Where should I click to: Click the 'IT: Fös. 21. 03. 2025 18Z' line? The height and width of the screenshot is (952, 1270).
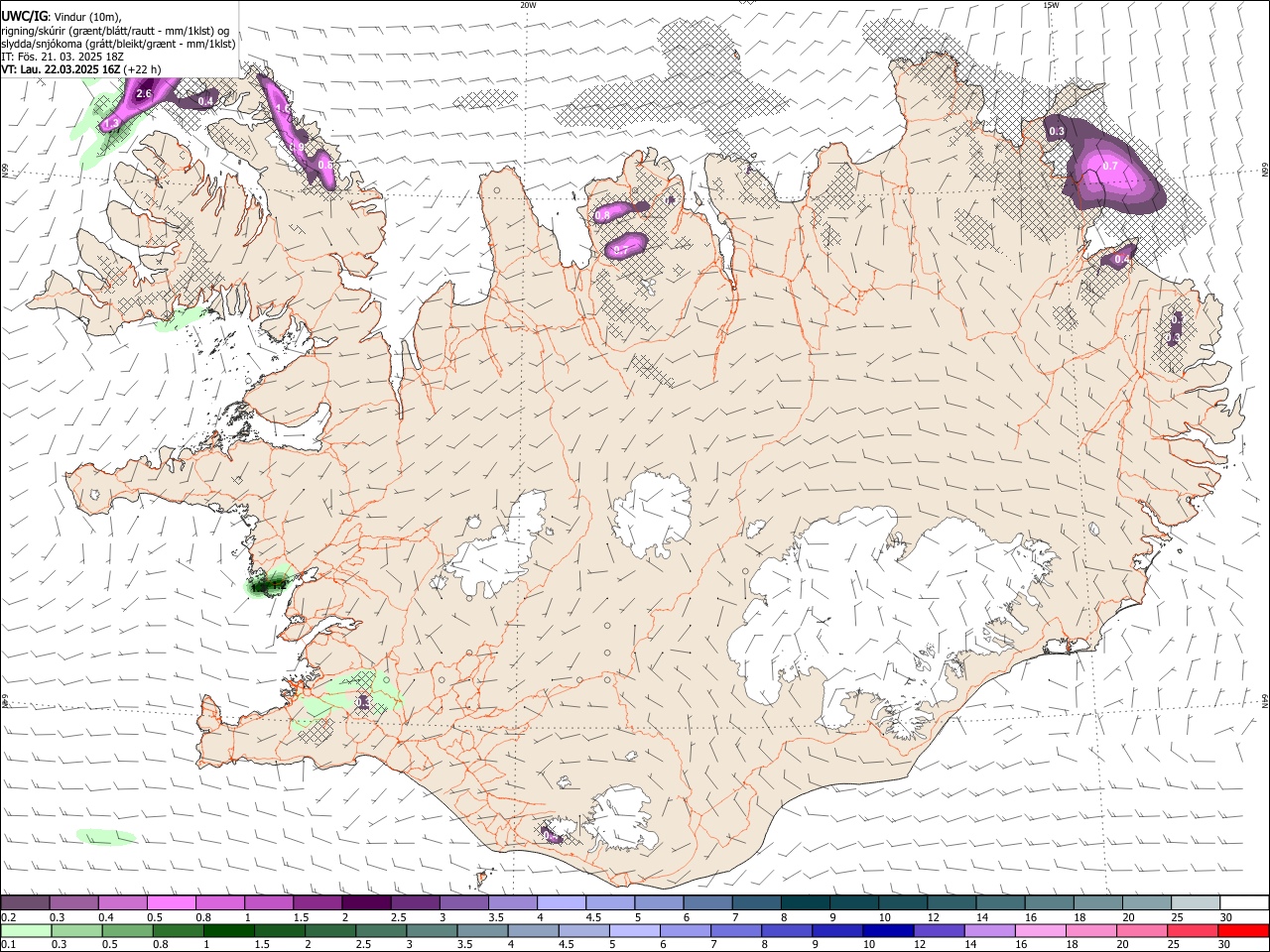[x=62, y=57]
